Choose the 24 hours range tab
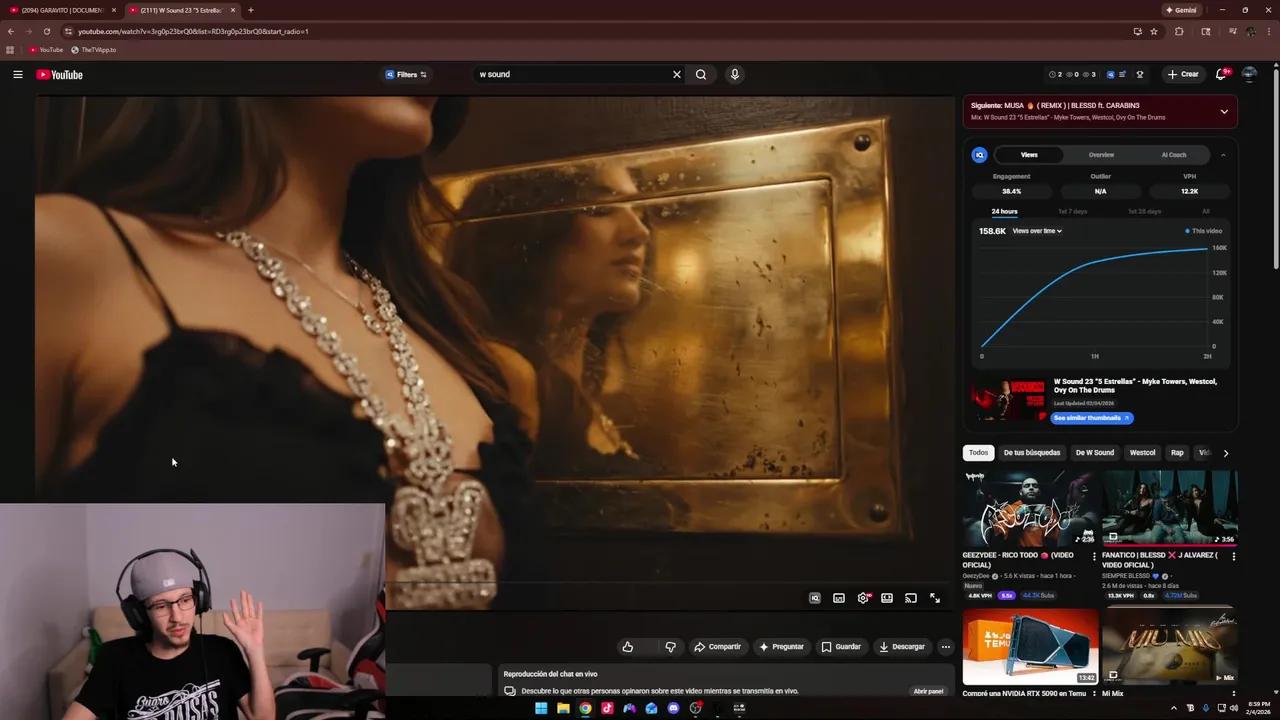The height and width of the screenshot is (720, 1280). (1004, 212)
